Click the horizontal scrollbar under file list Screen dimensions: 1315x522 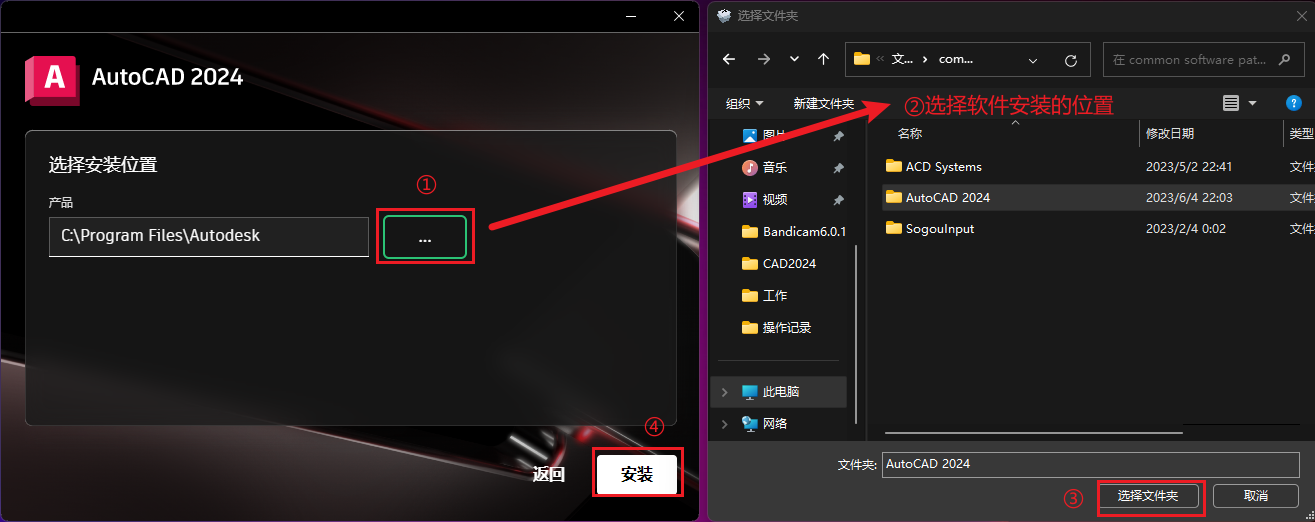point(1034,433)
